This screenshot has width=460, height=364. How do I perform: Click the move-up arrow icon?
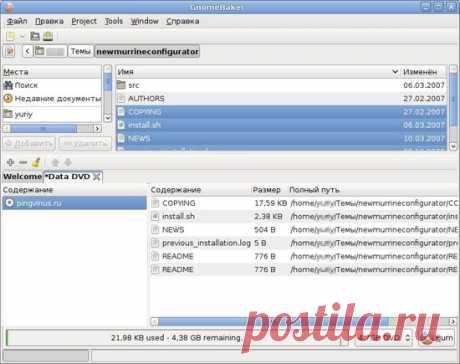point(55,162)
